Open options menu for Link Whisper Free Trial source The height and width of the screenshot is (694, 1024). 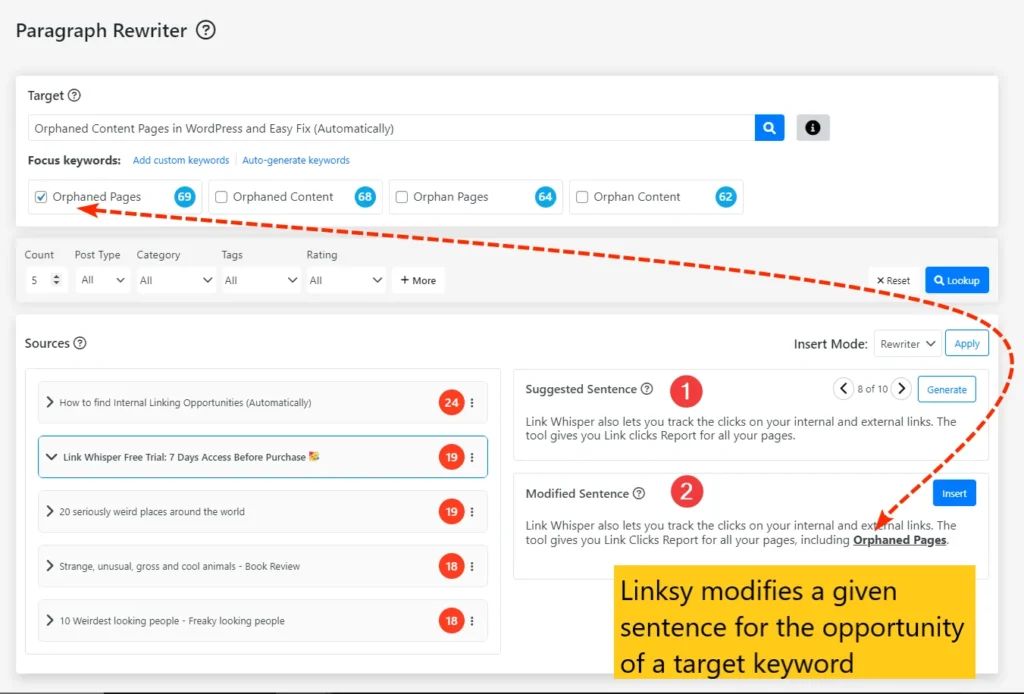[472, 457]
